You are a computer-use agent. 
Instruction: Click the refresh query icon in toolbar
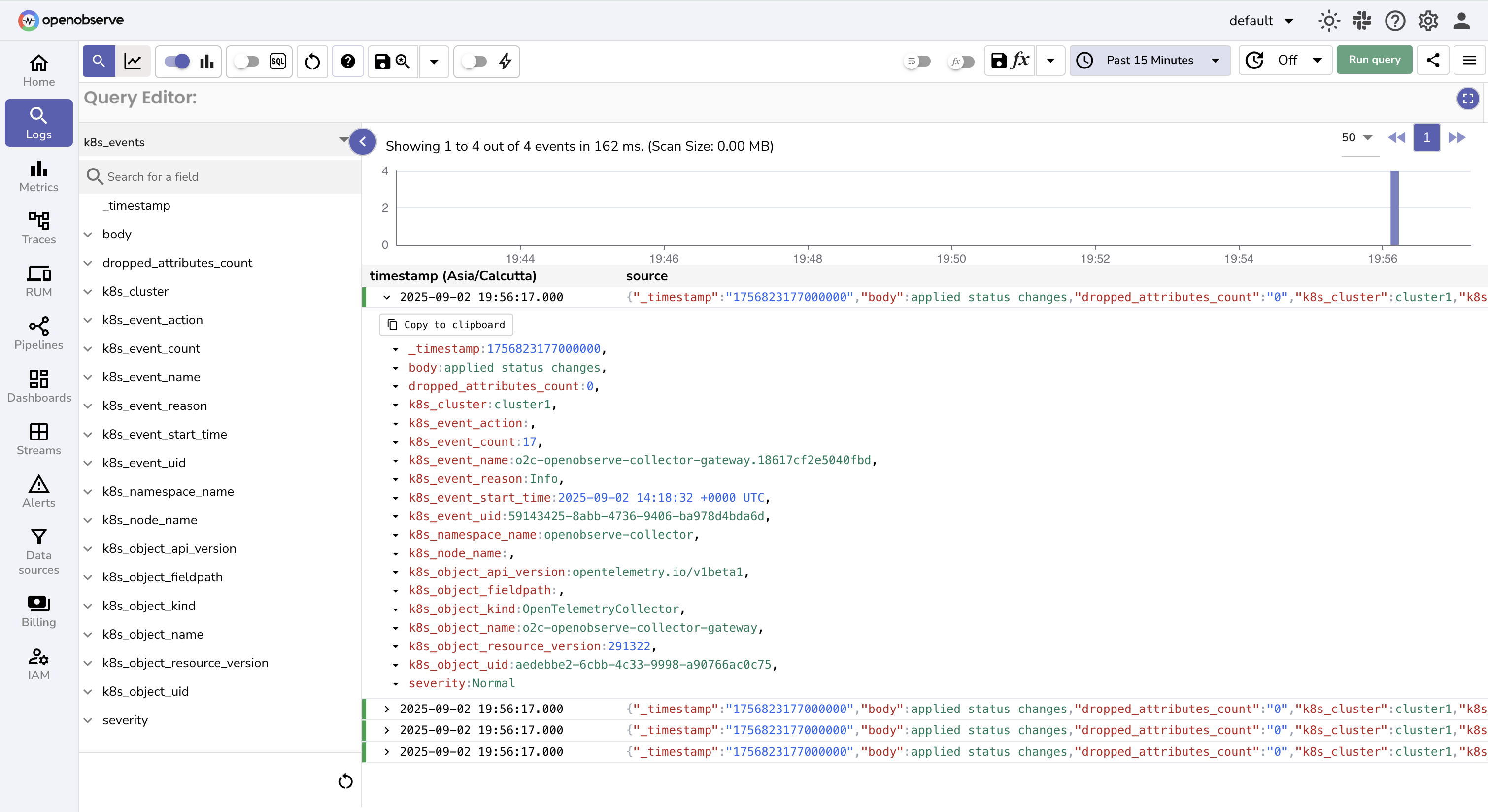click(312, 61)
